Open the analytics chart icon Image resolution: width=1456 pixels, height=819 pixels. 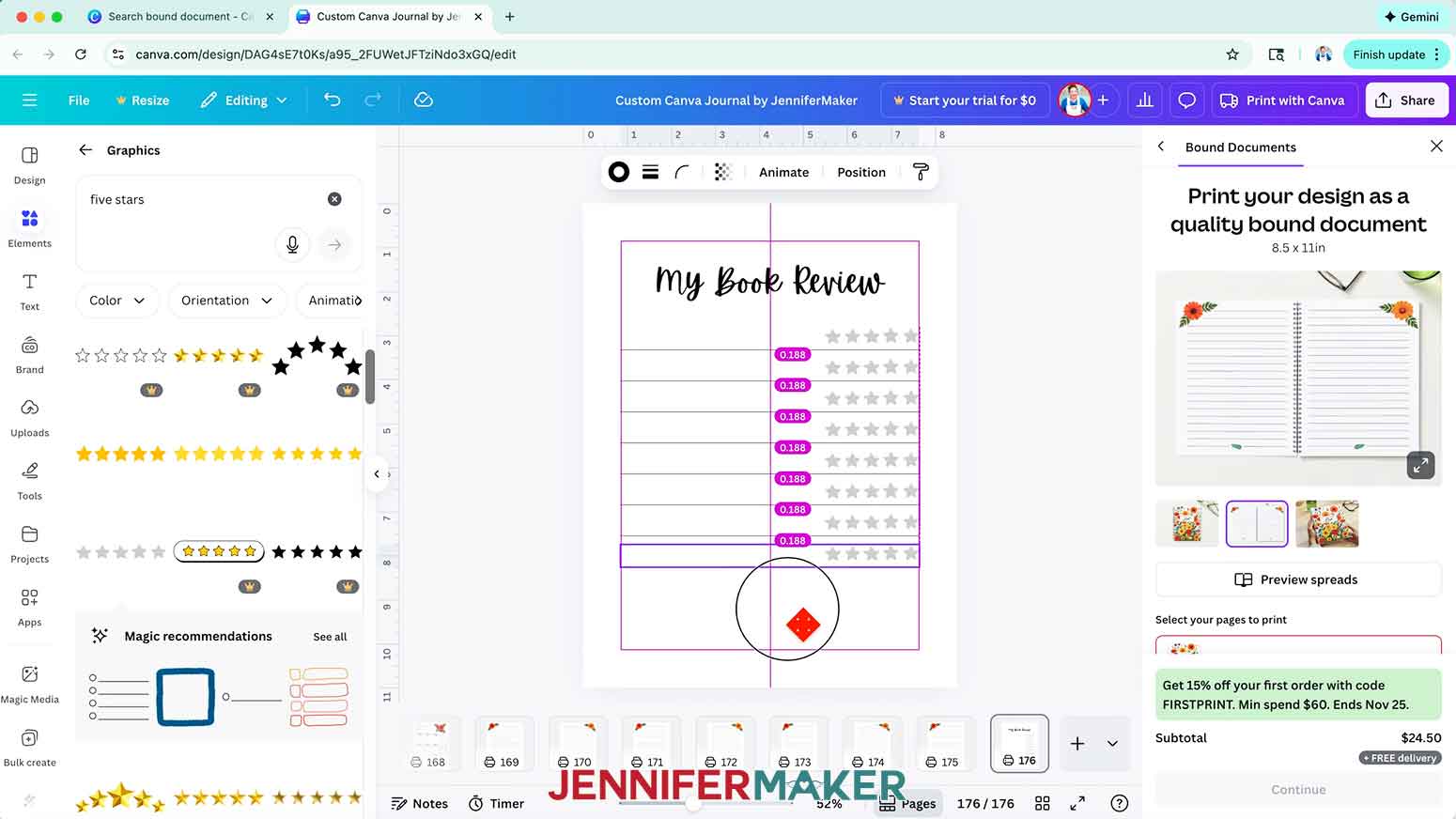point(1144,100)
